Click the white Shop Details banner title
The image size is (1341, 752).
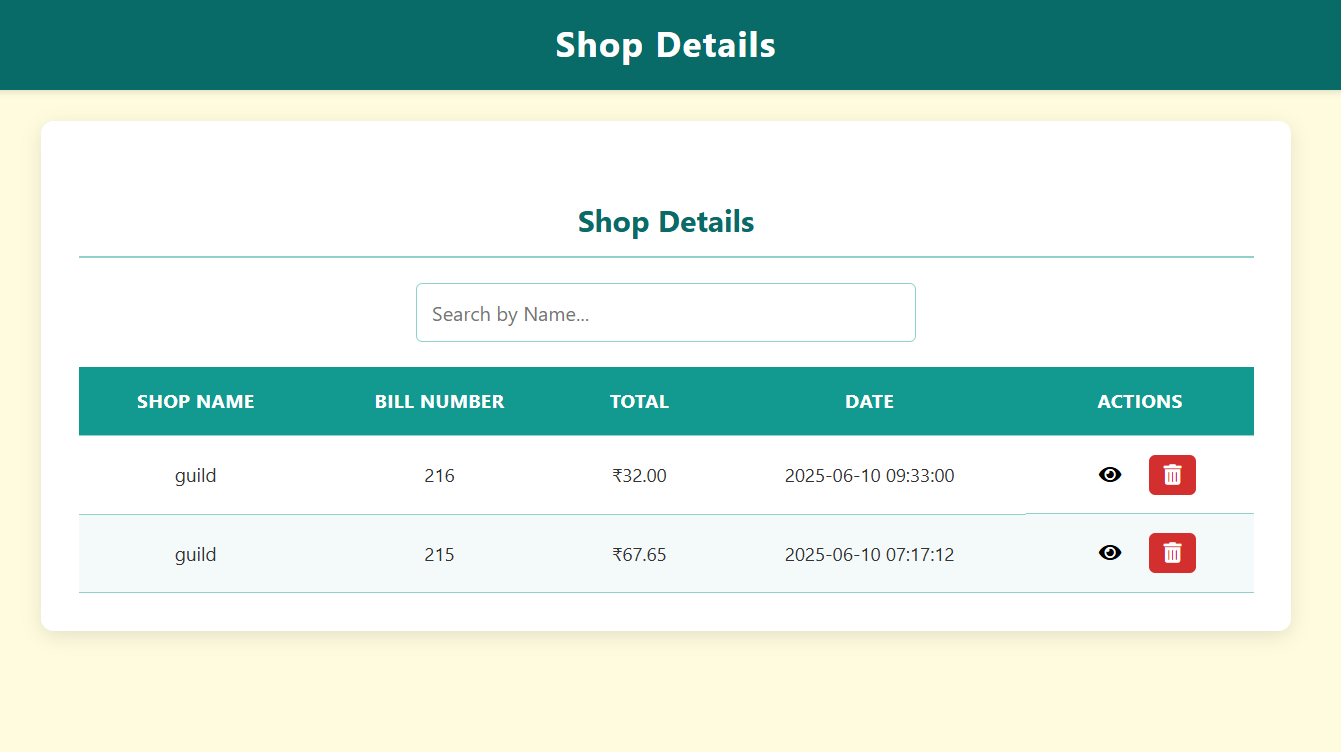pyautogui.click(x=665, y=45)
